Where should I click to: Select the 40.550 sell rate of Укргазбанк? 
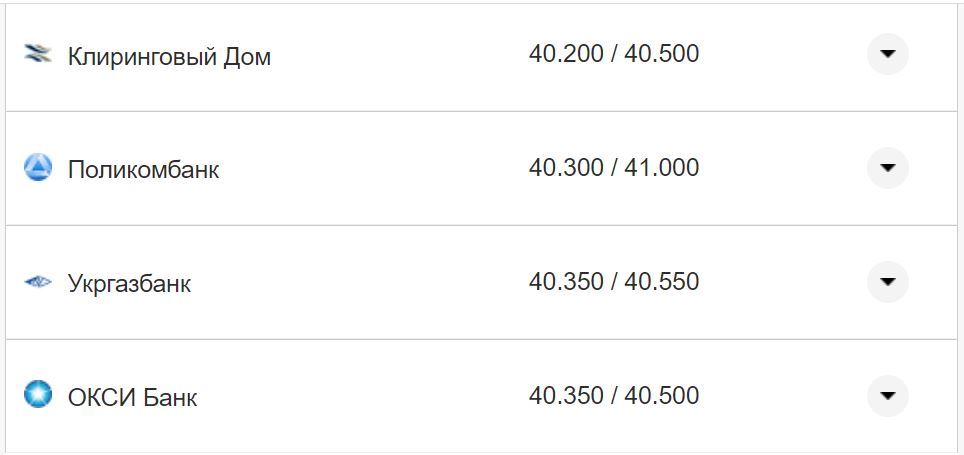click(662, 282)
